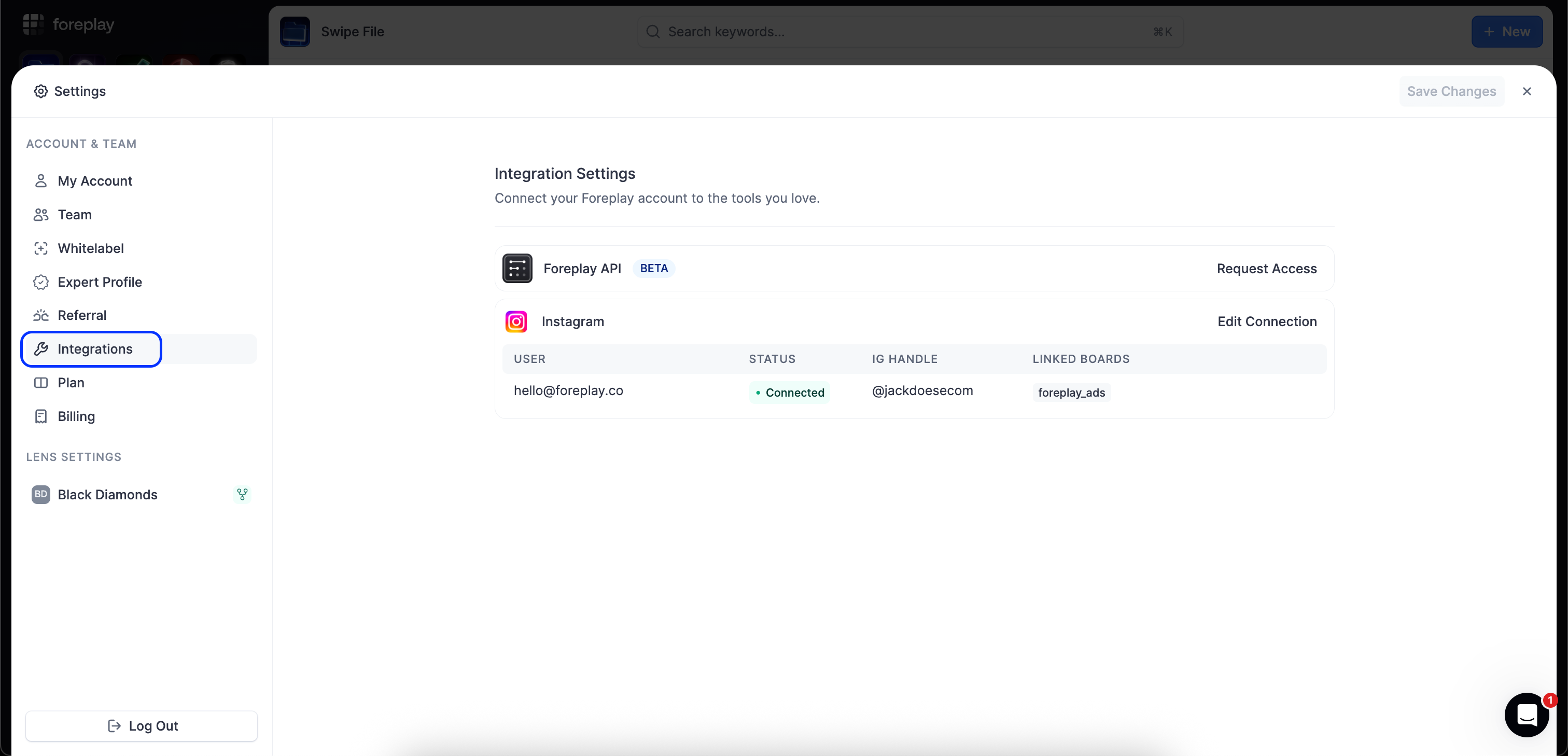Open My Account settings

[141, 181]
